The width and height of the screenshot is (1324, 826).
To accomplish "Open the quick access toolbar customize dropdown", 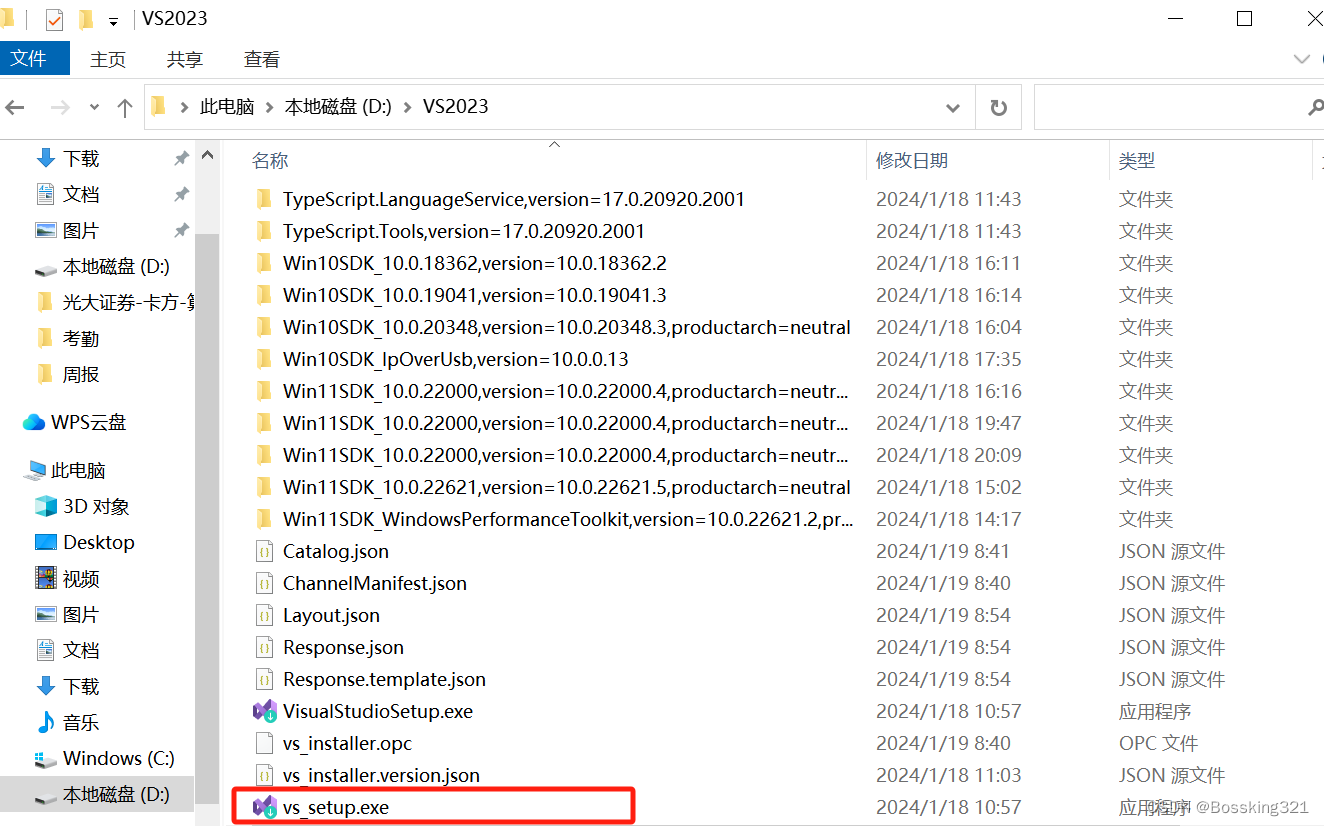I will [x=113, y=21].
